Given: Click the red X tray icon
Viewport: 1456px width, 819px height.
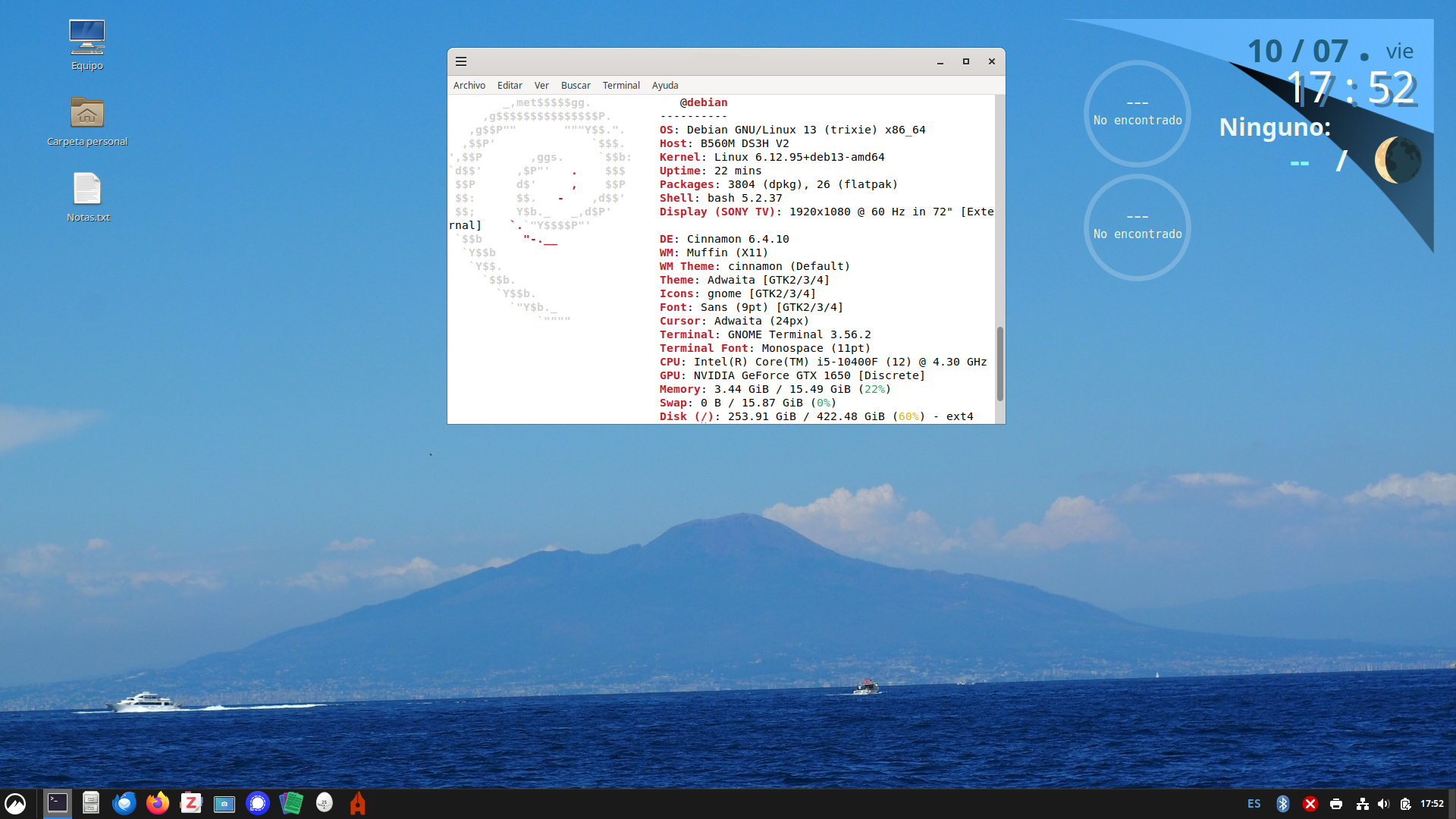Looking at the screenshot, I should [1310, 804].
